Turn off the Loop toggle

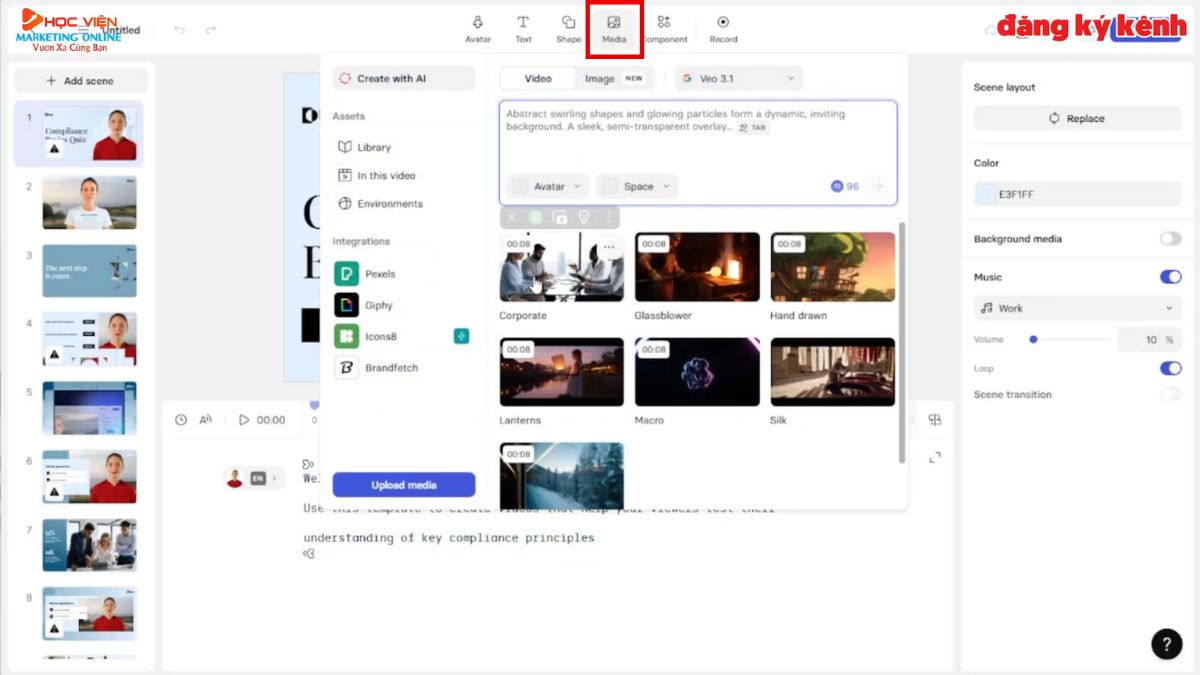click(x=1170, y=368)
